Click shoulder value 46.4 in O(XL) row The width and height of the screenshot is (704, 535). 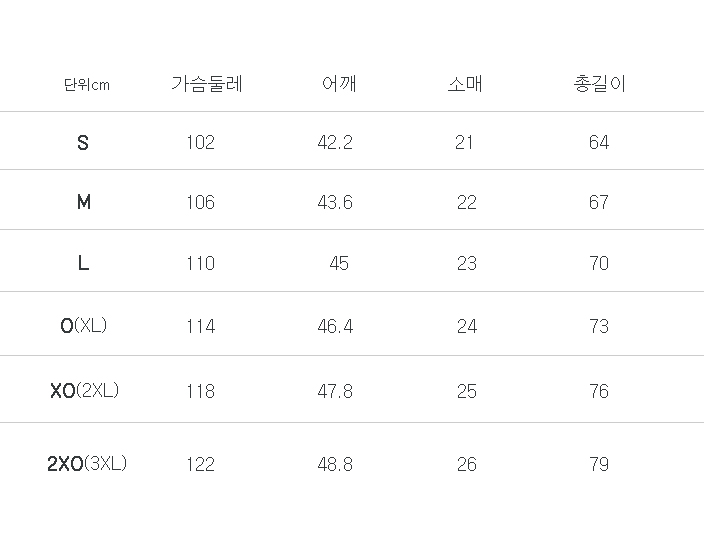tap(335, 327)
